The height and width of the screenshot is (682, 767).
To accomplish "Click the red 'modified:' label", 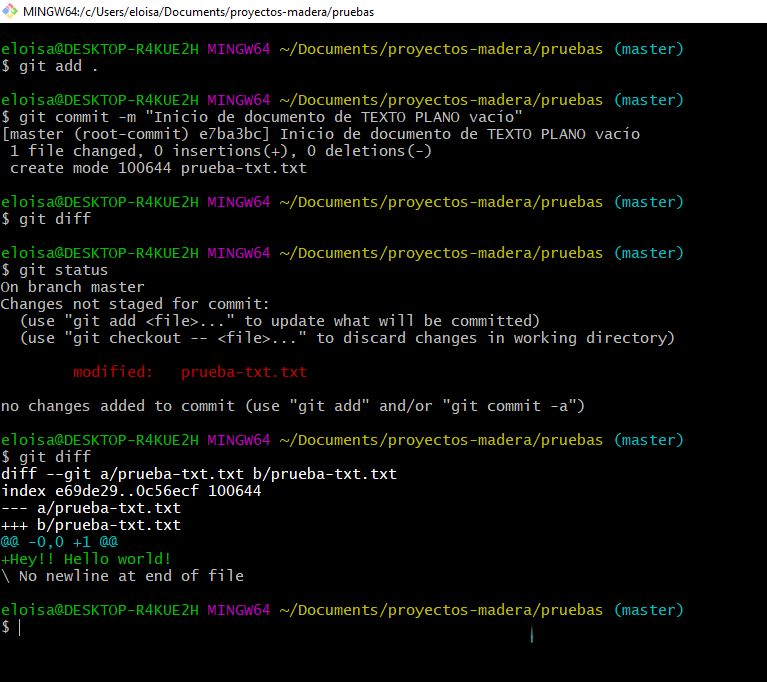I will point(113,372).
